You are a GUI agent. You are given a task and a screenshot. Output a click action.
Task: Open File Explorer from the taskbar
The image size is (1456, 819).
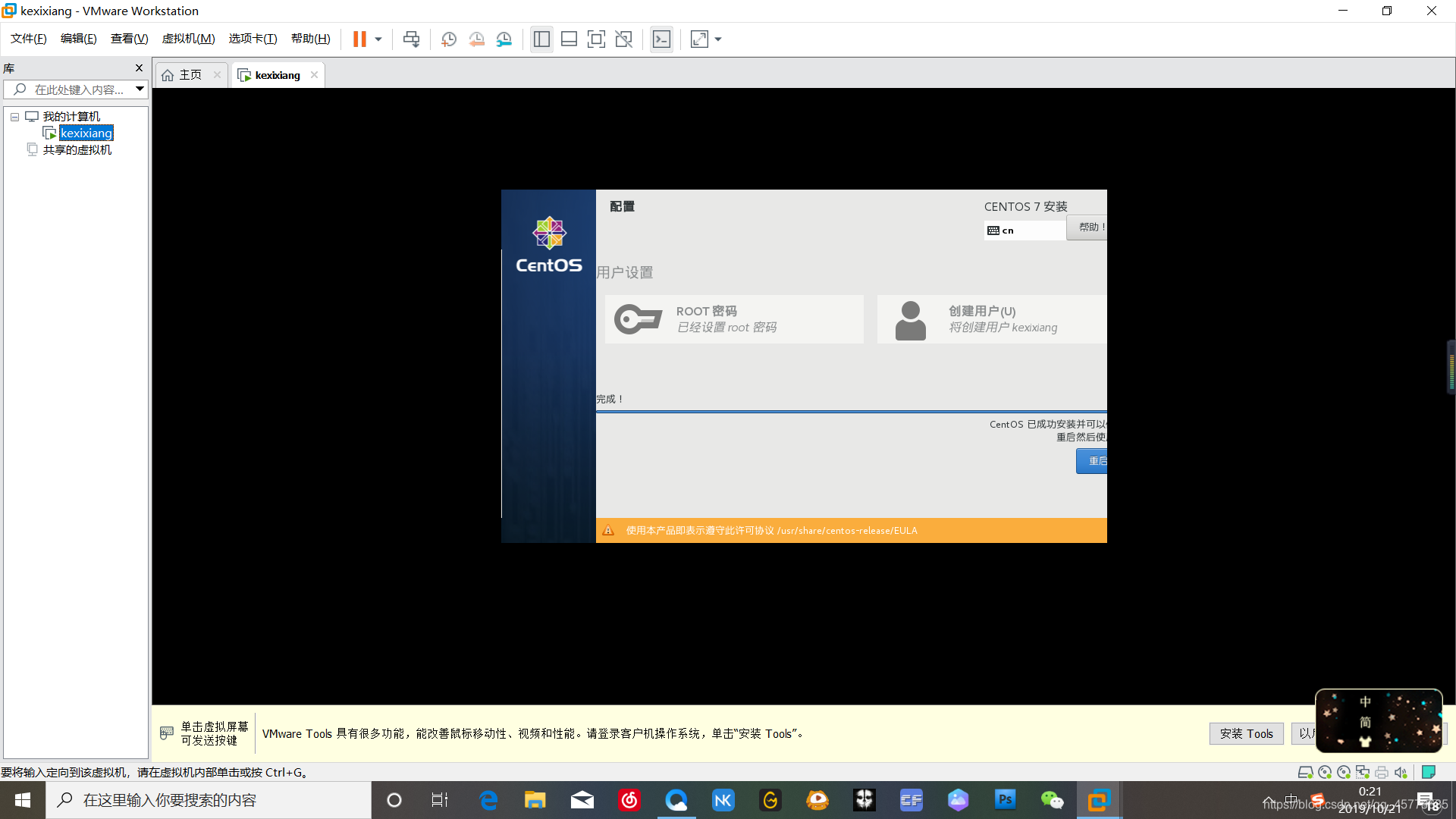point(535,800)
